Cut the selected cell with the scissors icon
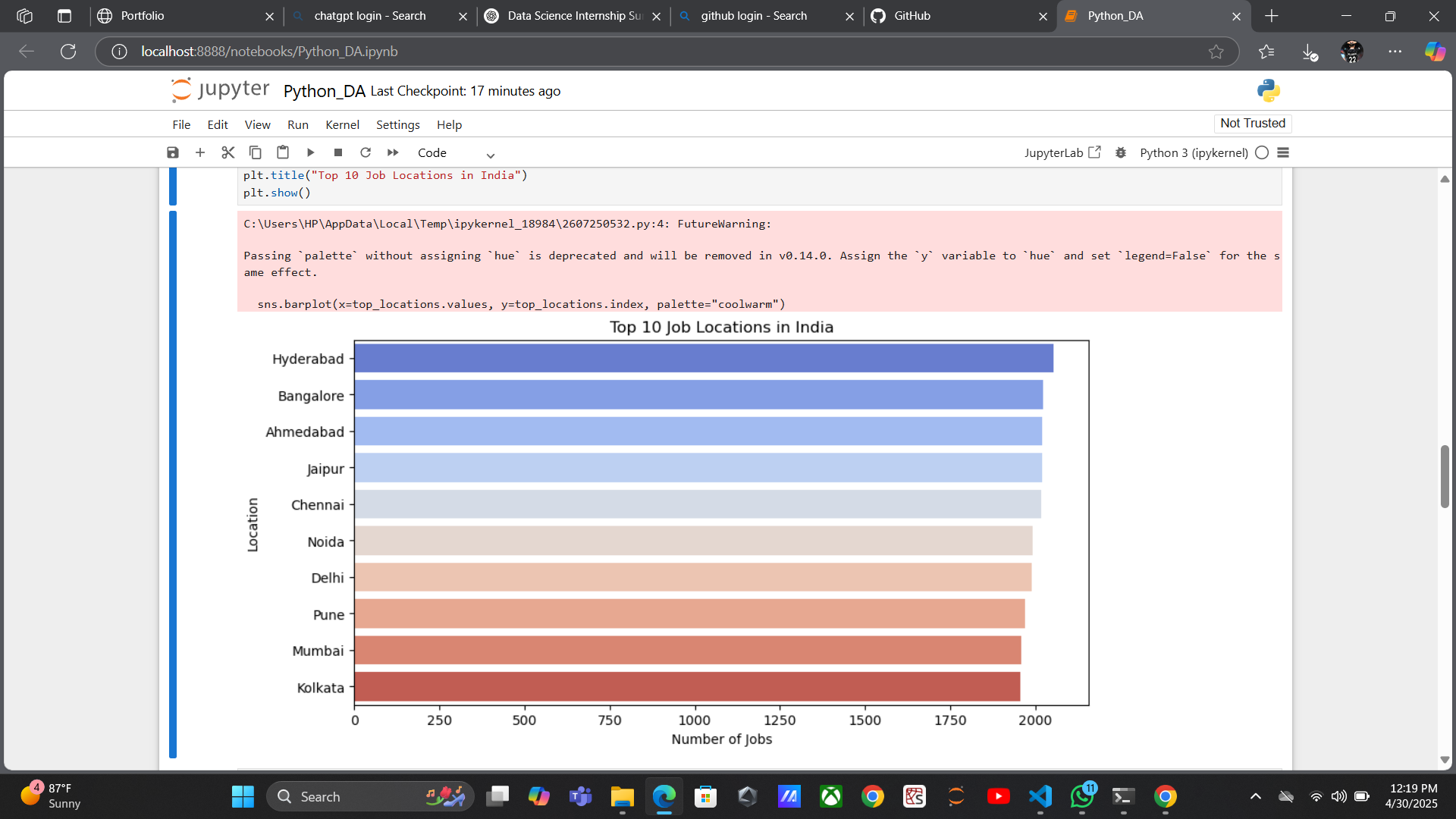 227,152
